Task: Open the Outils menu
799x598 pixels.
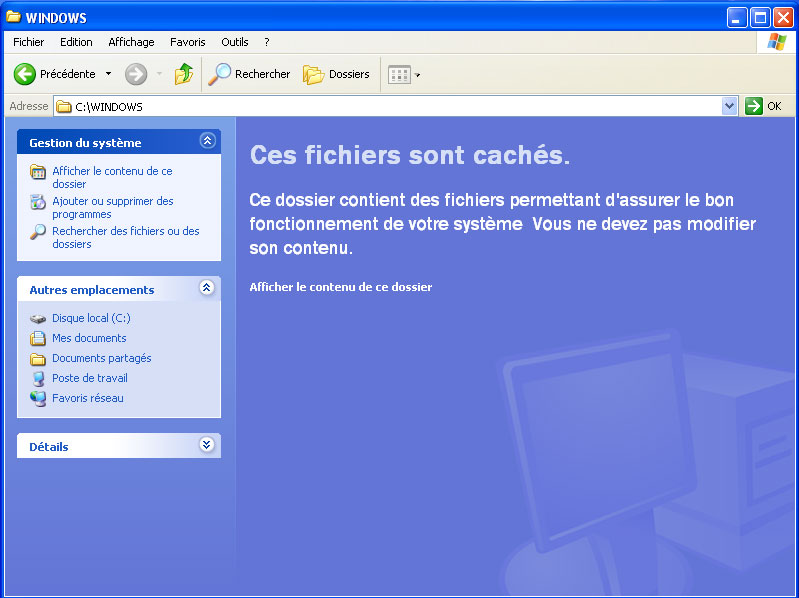Action: click(x=234, y=42)
